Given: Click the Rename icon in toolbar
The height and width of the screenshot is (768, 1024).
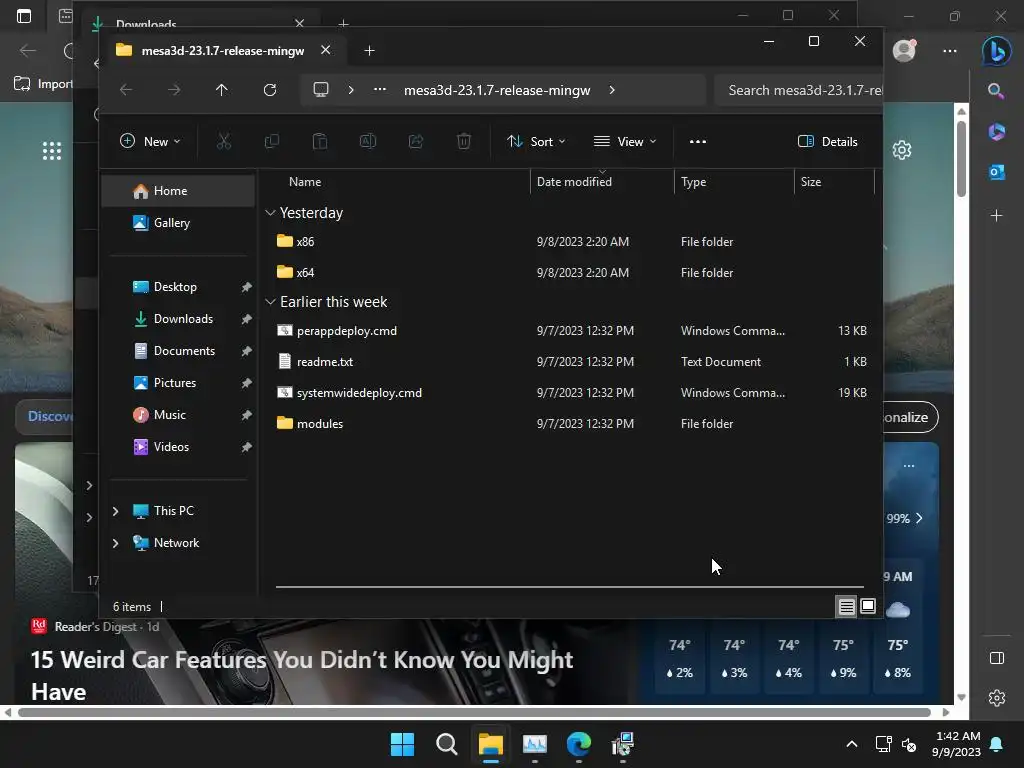Looking at the screenshot, I should [x=368, y=141].
